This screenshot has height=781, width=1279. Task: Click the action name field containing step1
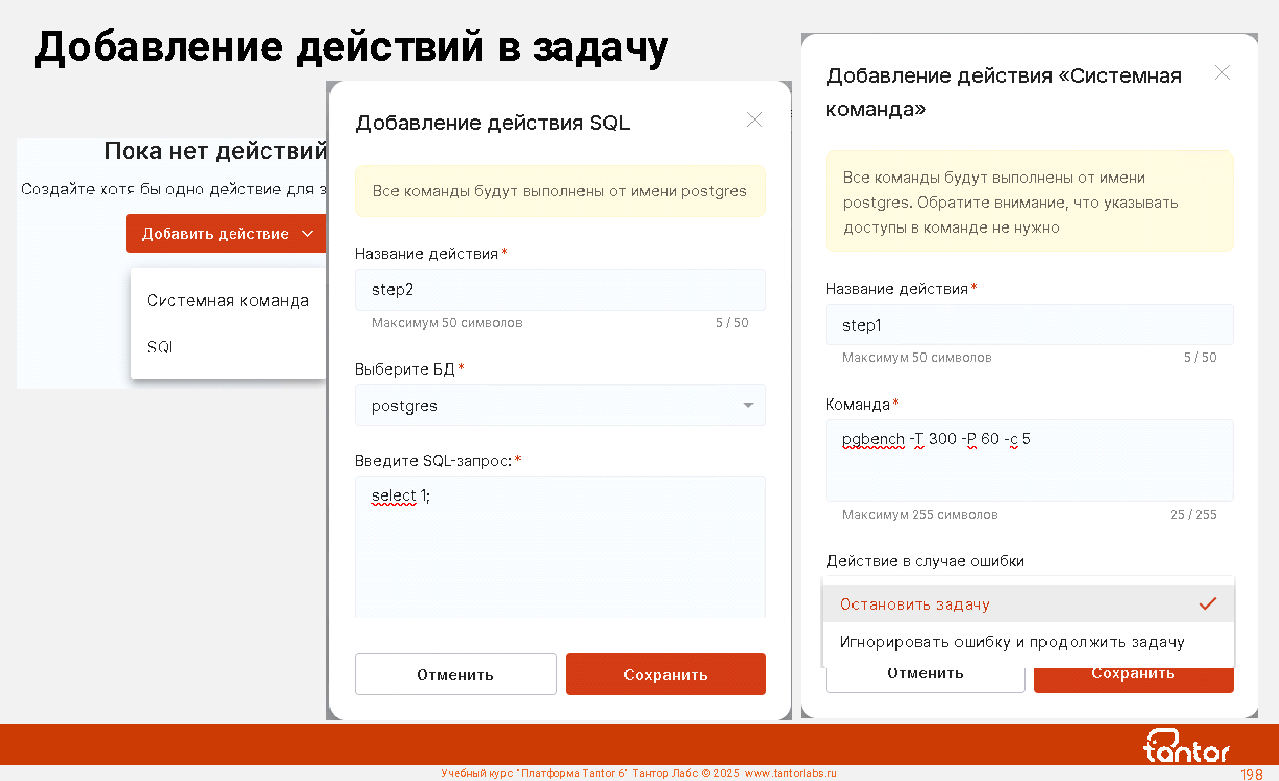1029,325
